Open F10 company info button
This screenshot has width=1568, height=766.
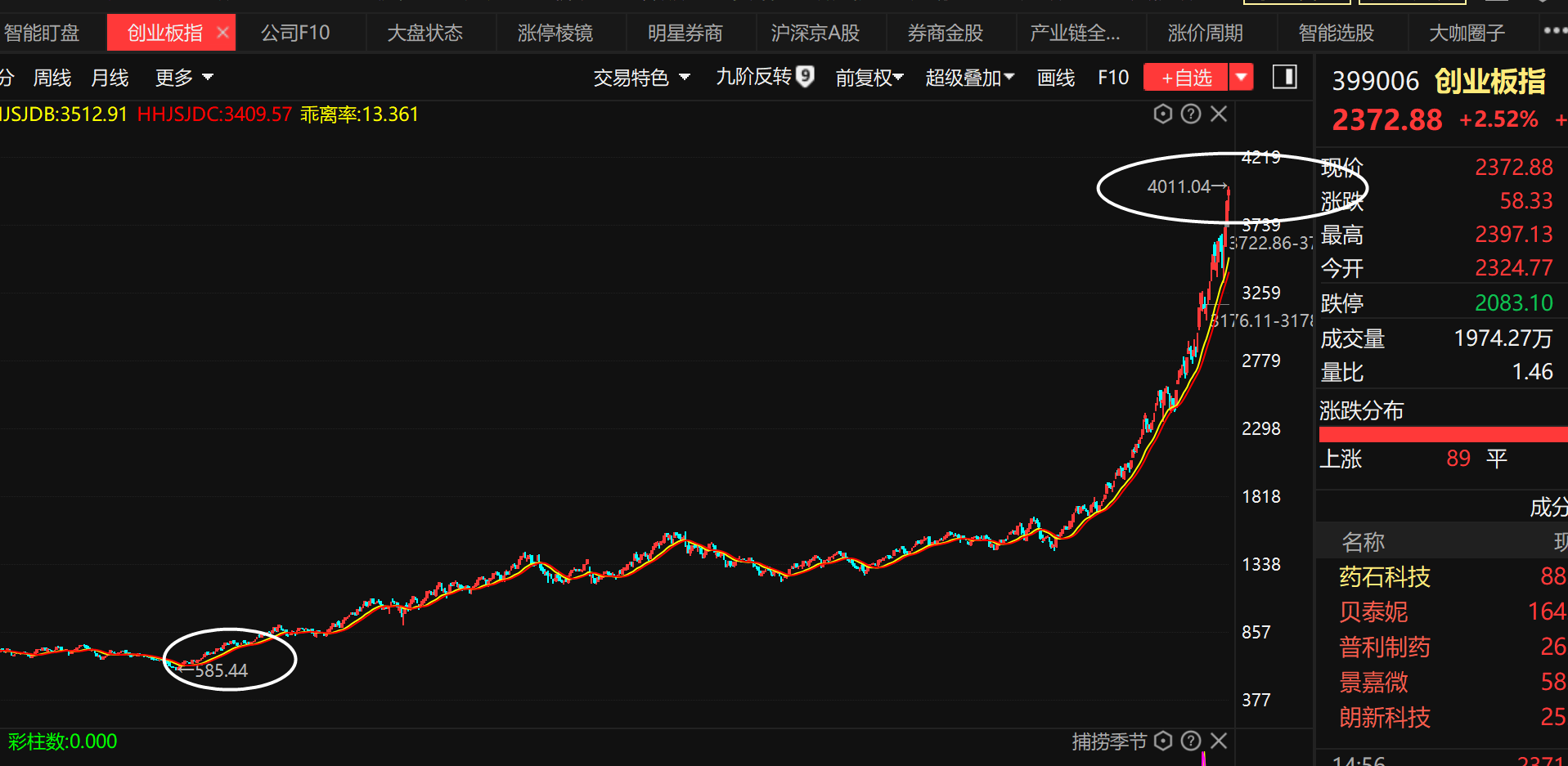pos(1112,78)
